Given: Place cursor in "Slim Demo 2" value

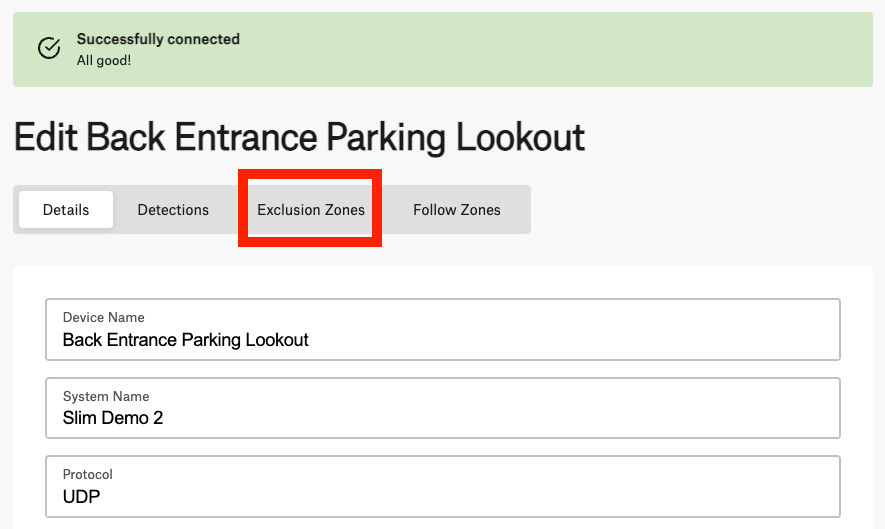Looking at the screenshot, I should point(113,418).
